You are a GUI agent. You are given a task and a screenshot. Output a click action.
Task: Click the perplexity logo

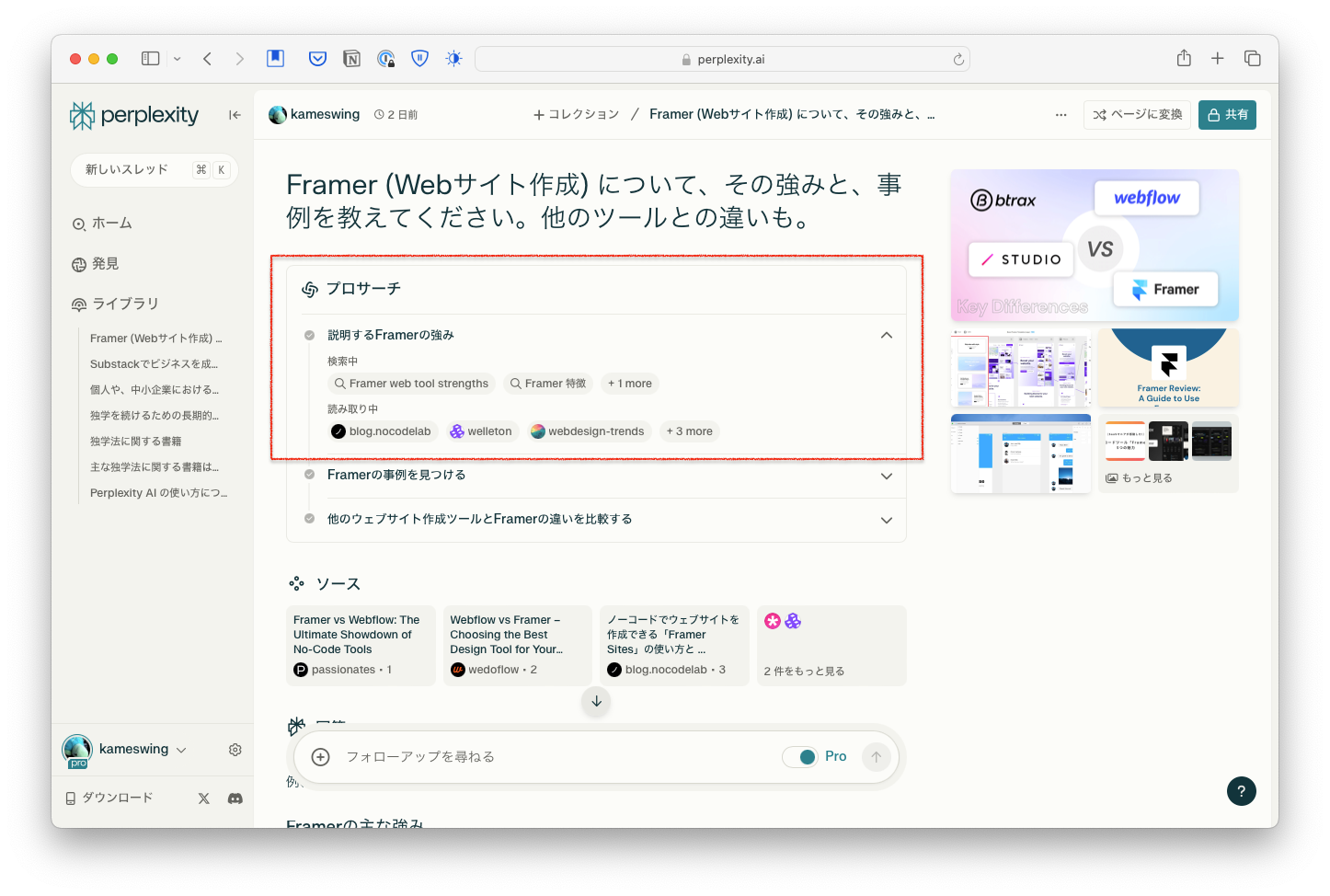[134, 115]
